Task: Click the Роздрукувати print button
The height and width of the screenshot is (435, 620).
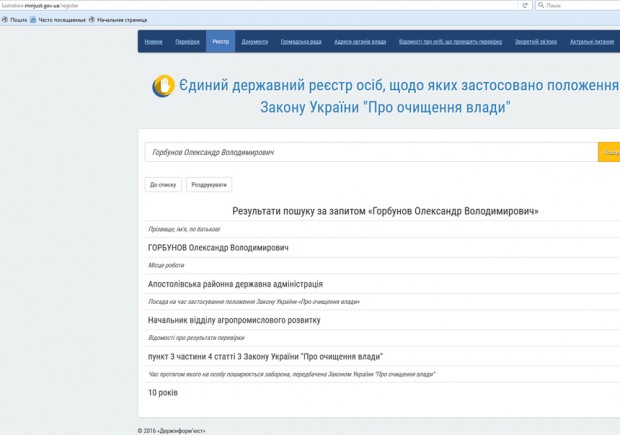Action: pos(210,185)
